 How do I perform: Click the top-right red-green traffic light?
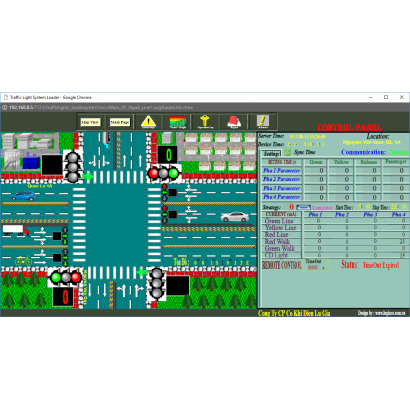point(163,173)
